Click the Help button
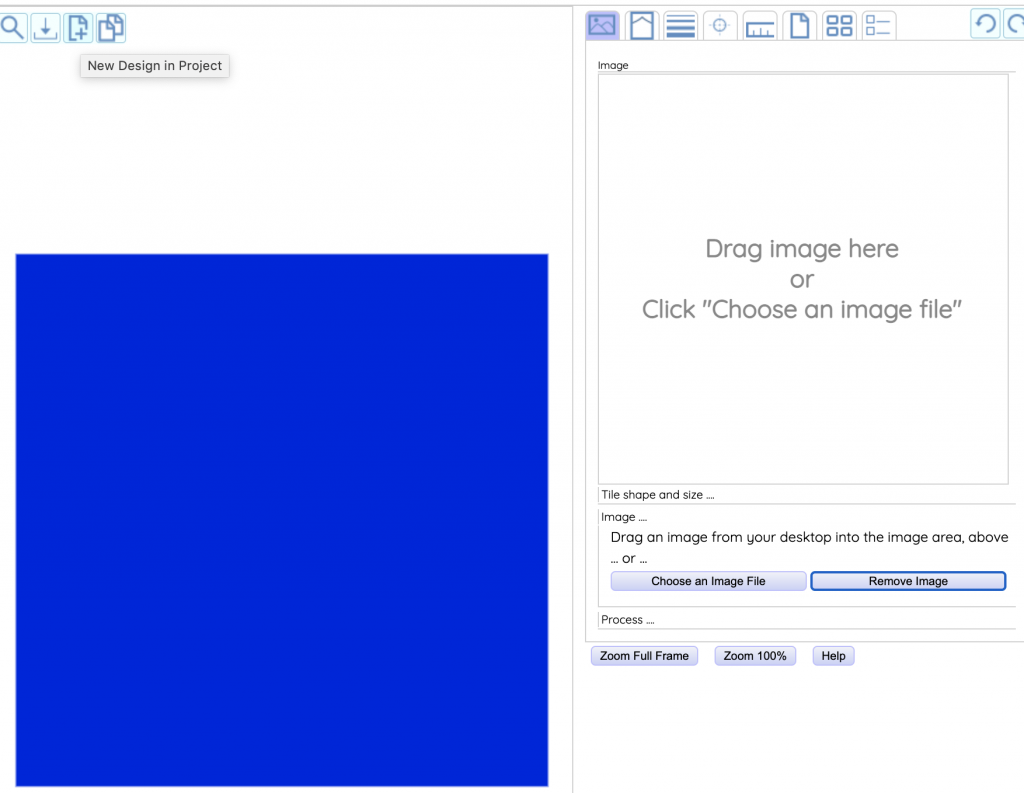1024x793 pixels. [833, 656]
